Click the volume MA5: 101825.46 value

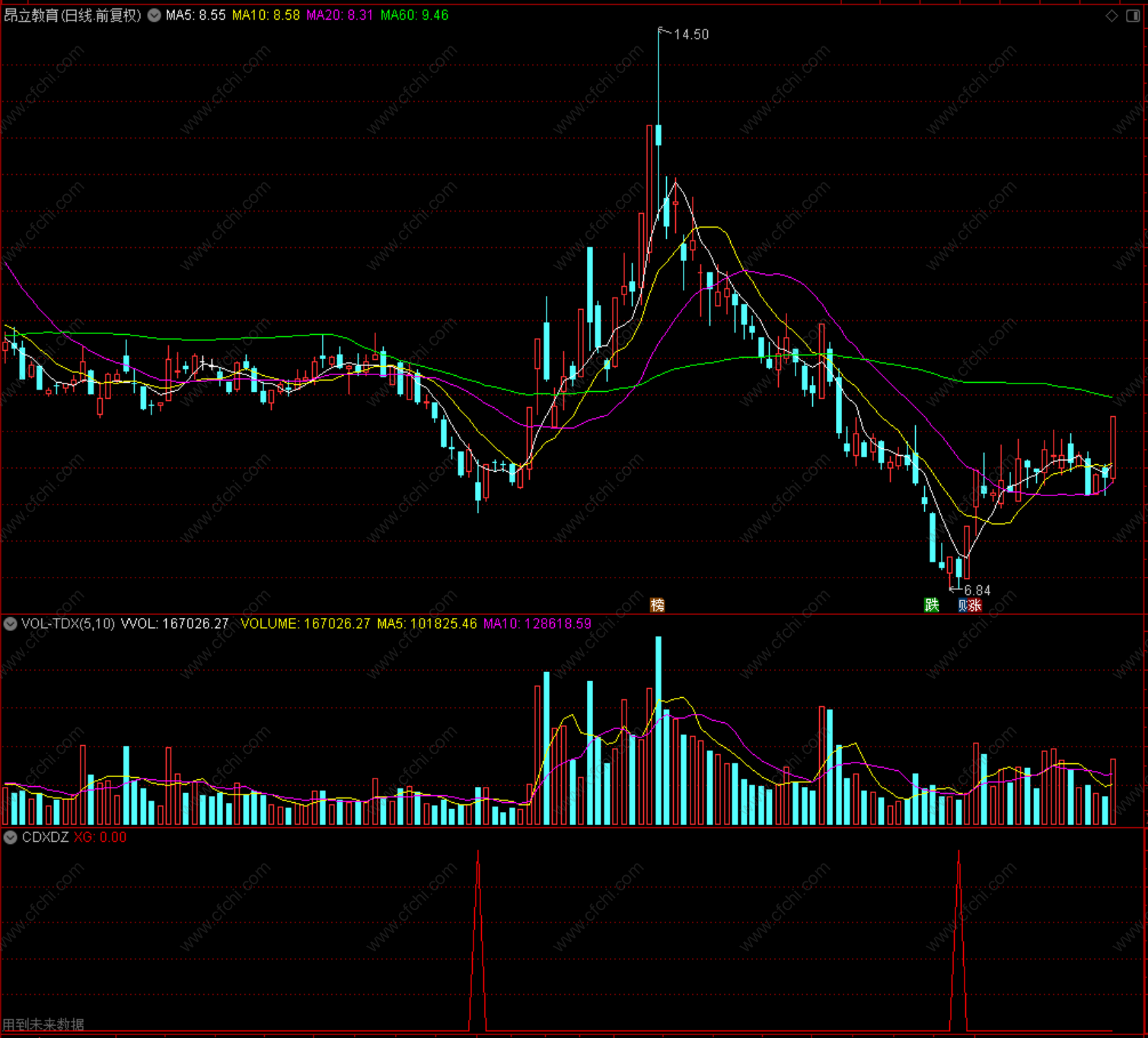(427, 624)
